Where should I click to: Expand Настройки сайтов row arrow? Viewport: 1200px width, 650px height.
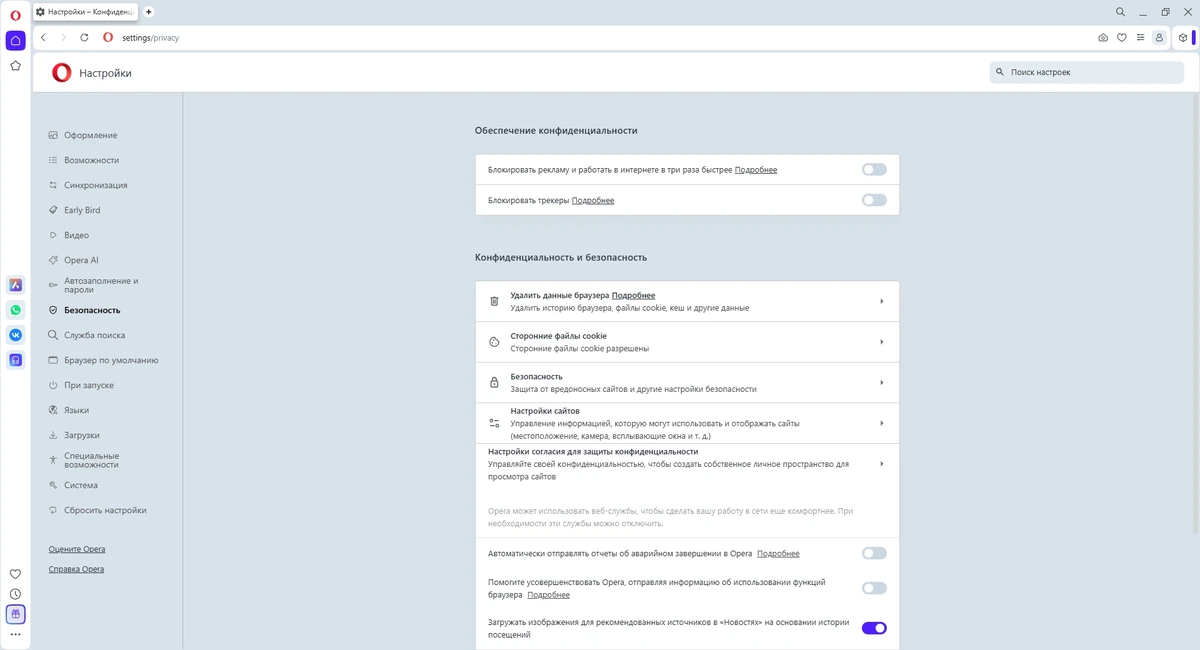881,423
